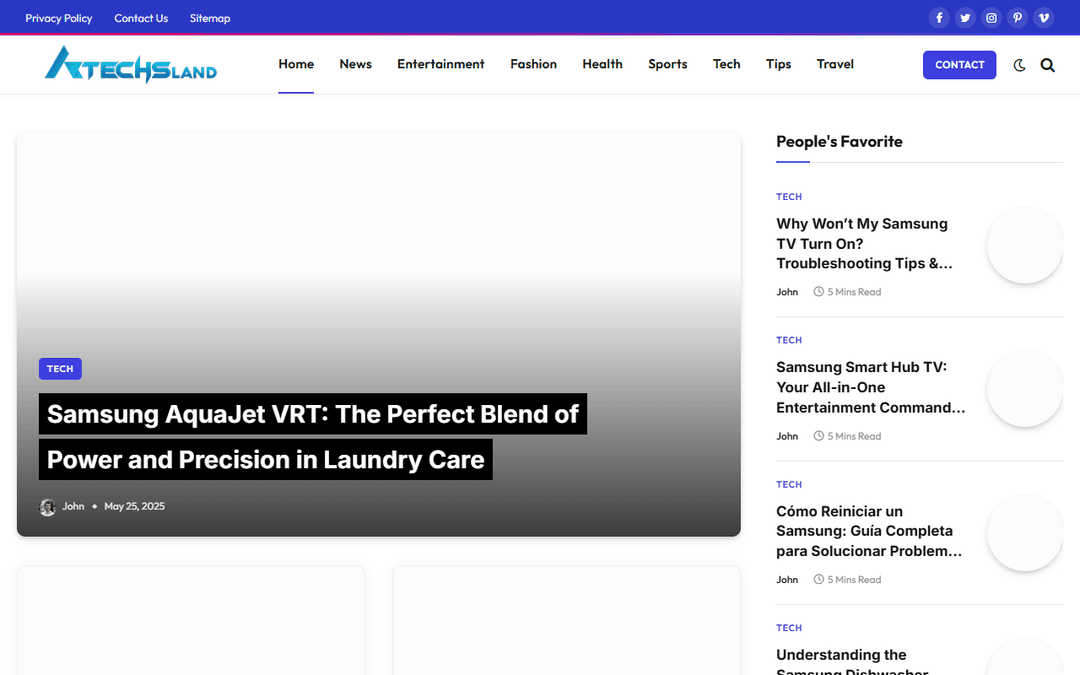Open the Contact Us link
The width and height of the screenshot is (1080, 675).
[141, 18]
